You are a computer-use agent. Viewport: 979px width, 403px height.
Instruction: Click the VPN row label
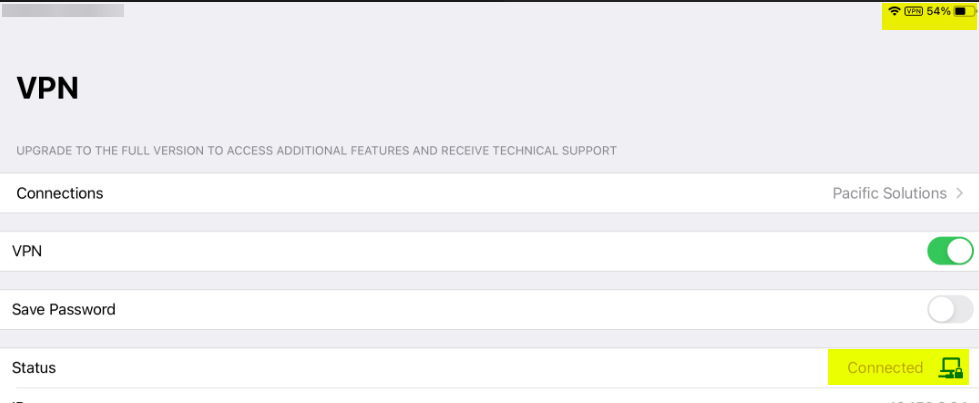tap(27, 251)
